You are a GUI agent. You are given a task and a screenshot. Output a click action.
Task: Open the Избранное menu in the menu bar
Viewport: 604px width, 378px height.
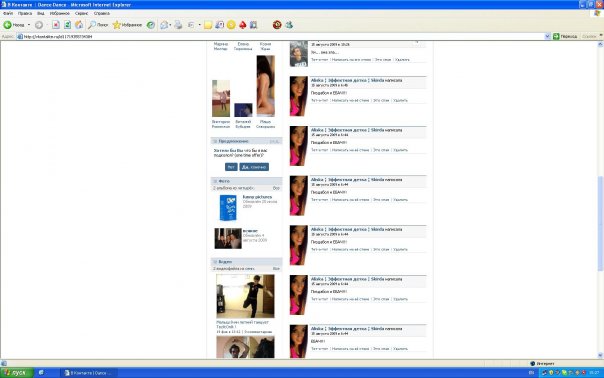tap(60, 13)
